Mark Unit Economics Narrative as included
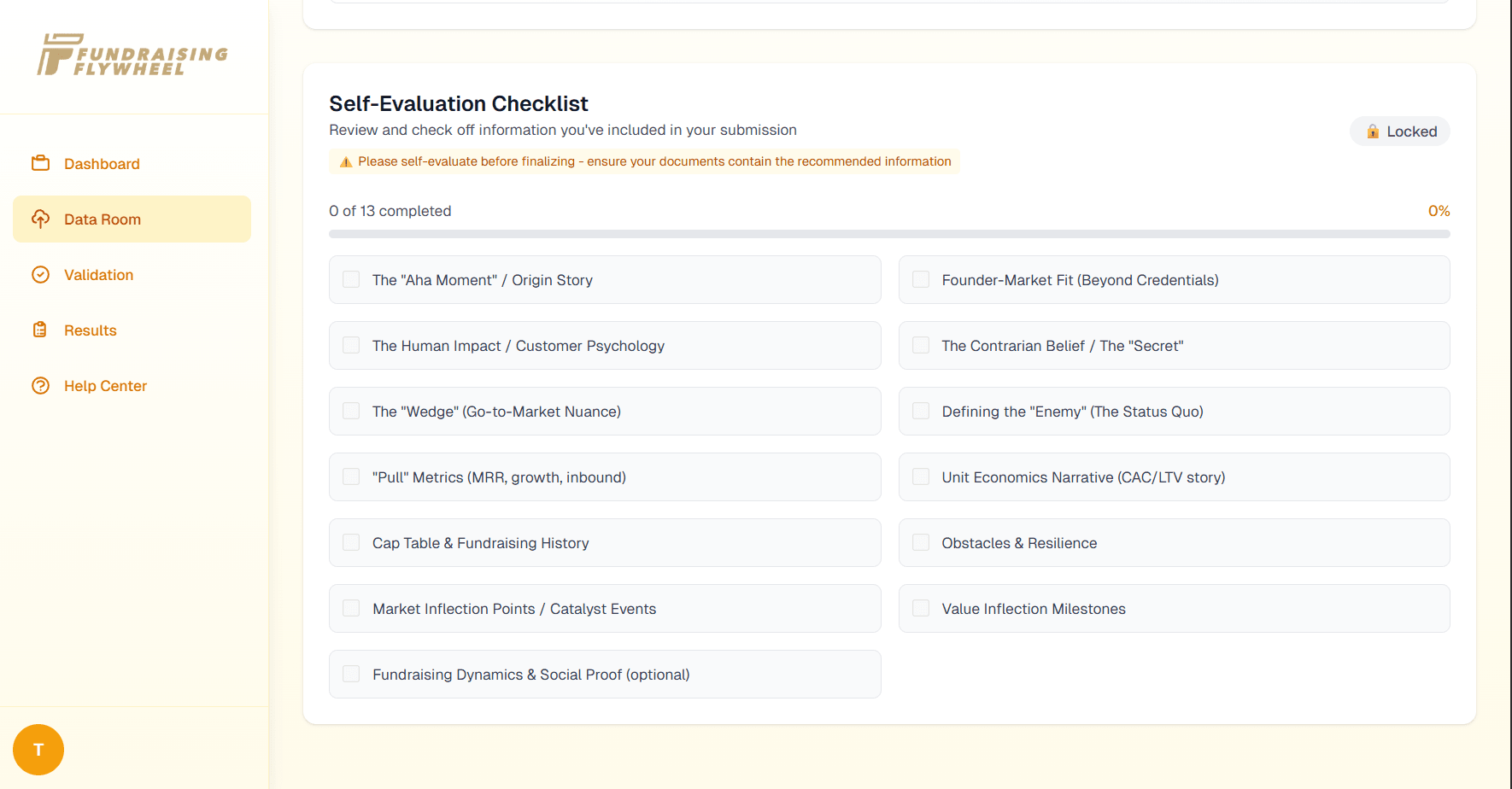1512x789 pixels. (x=921, y=476)
